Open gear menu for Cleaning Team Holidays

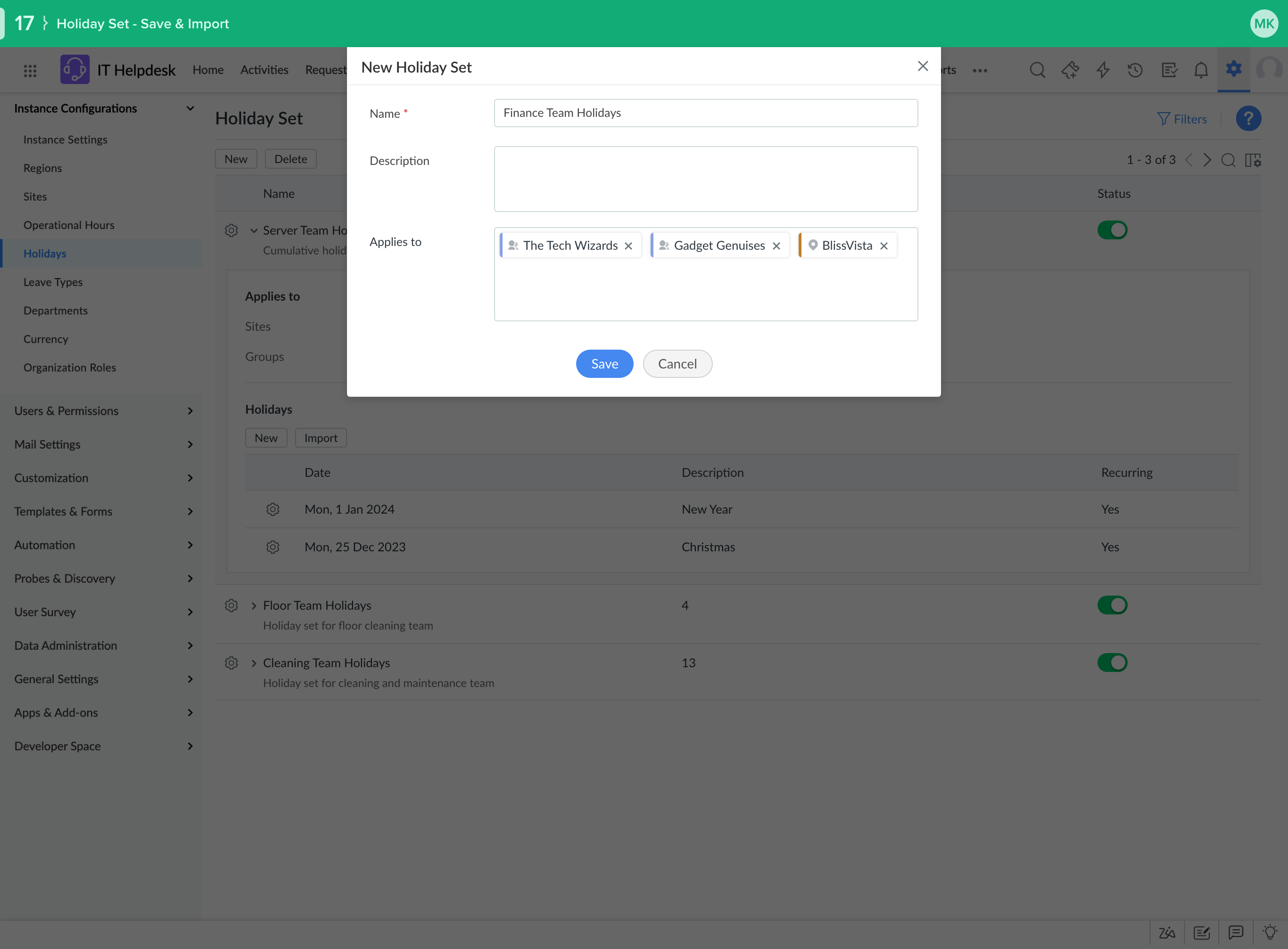pos(231,663)
